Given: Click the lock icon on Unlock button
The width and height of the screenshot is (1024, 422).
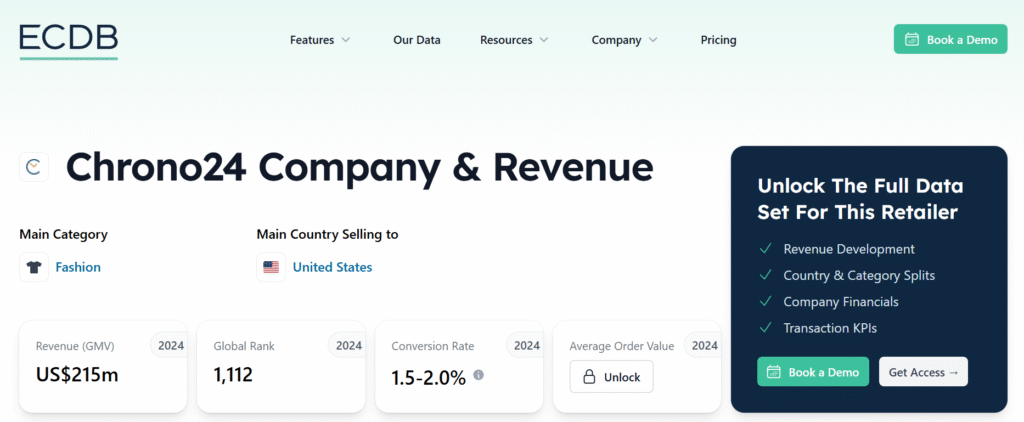Looking at the screenshot, I should (589, 377).
